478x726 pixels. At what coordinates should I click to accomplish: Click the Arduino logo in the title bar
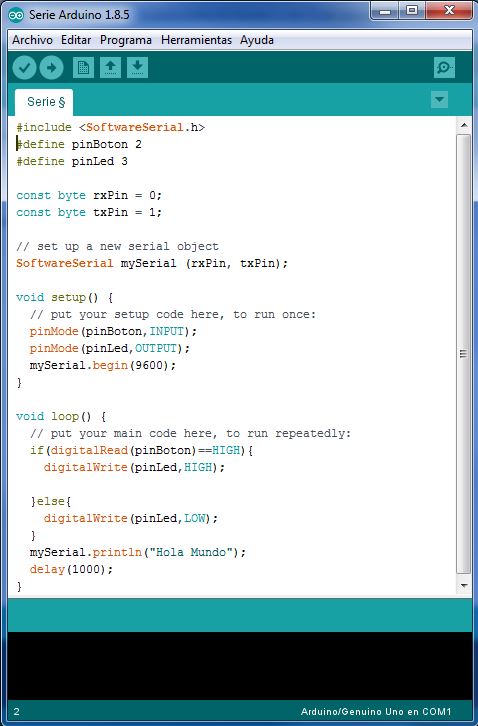[x=16, y=15]
